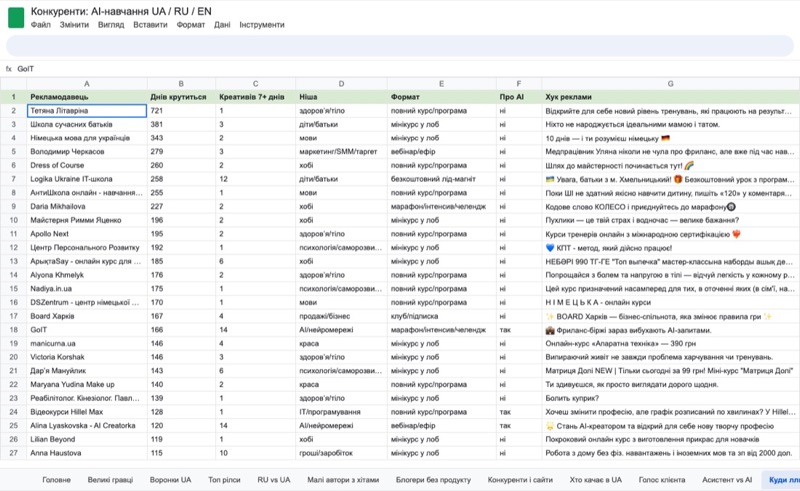Switch to the Воронки UA sheet tab
This screenshot has width=800, height=491.
(x=170, y=480)
